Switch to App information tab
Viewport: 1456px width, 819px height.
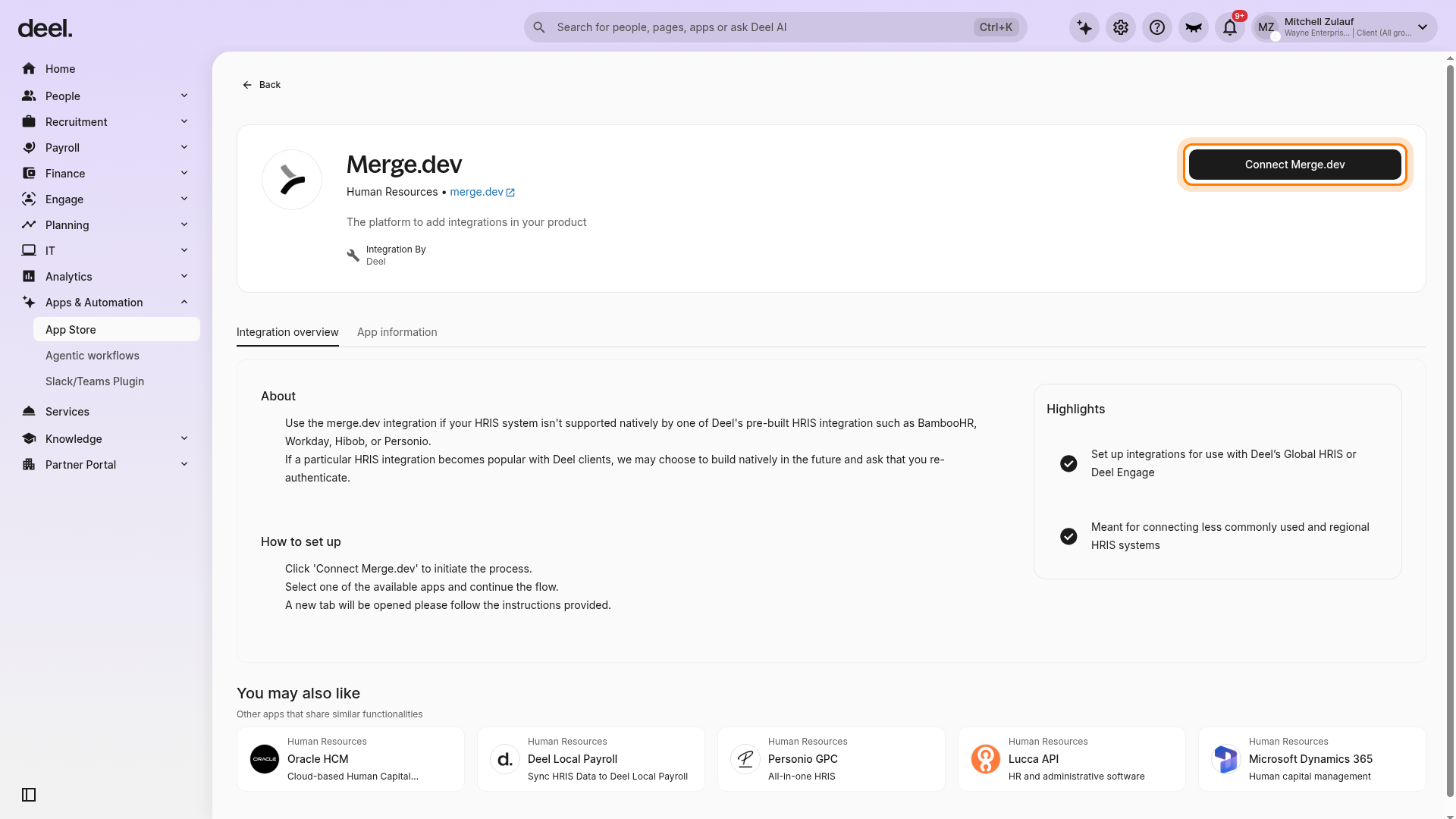point(397,332)
